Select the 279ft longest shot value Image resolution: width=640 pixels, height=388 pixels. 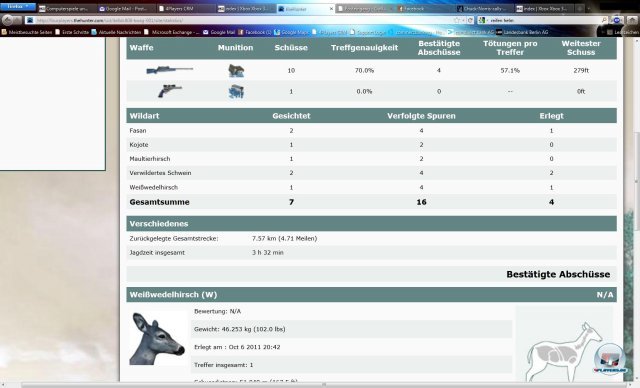(581, 71)
